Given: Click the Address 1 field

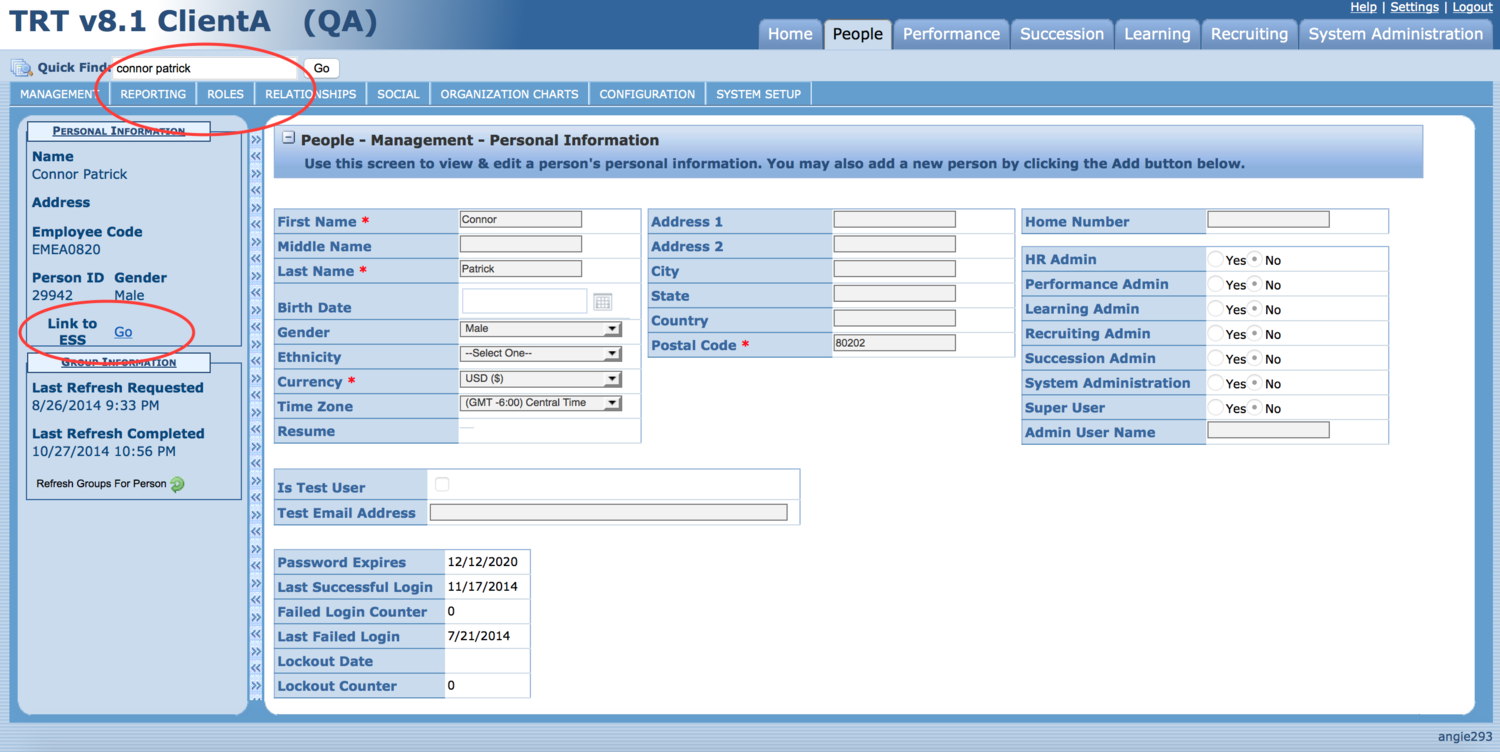Looking at the screenshot, I should pos(894,219).
